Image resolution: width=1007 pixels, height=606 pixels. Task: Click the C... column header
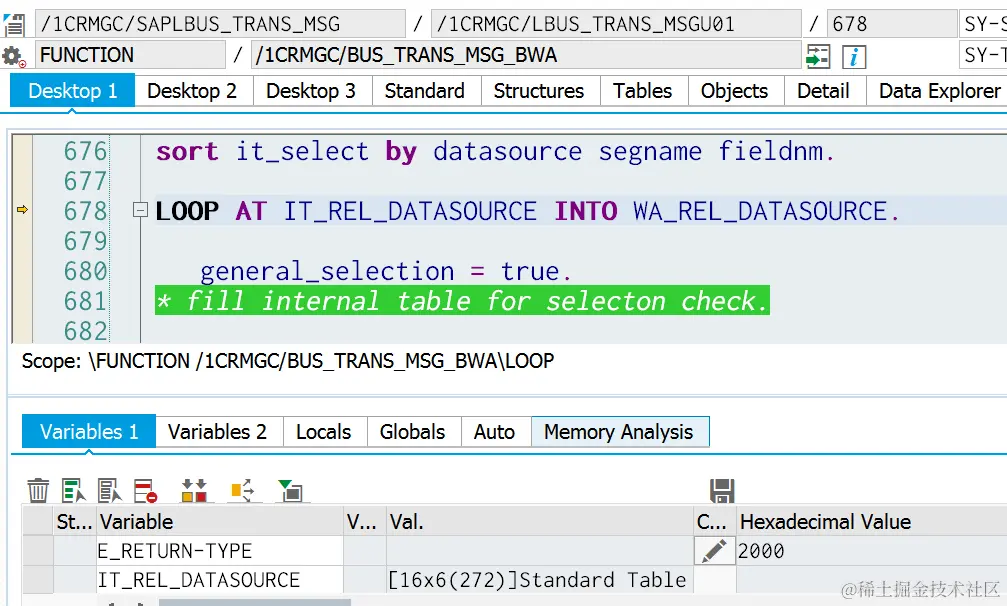click(x=714, y=521)
